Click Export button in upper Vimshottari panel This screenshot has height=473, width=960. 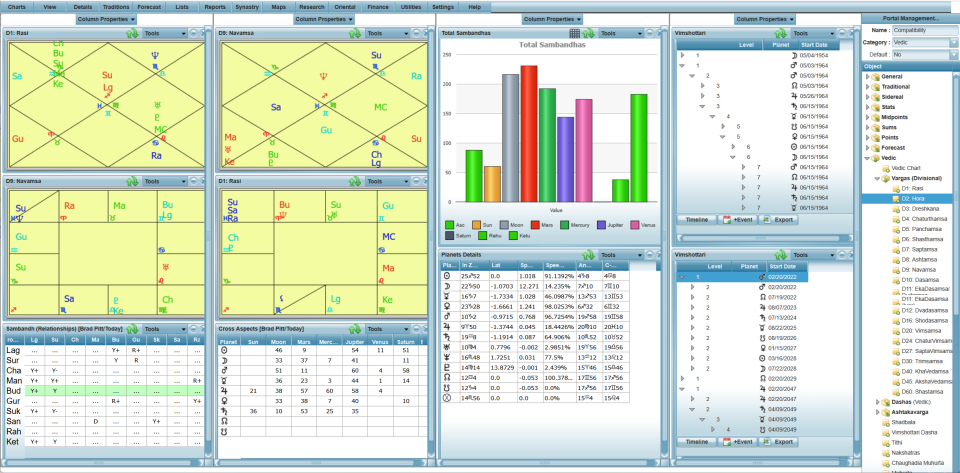(x=778, y=219)
